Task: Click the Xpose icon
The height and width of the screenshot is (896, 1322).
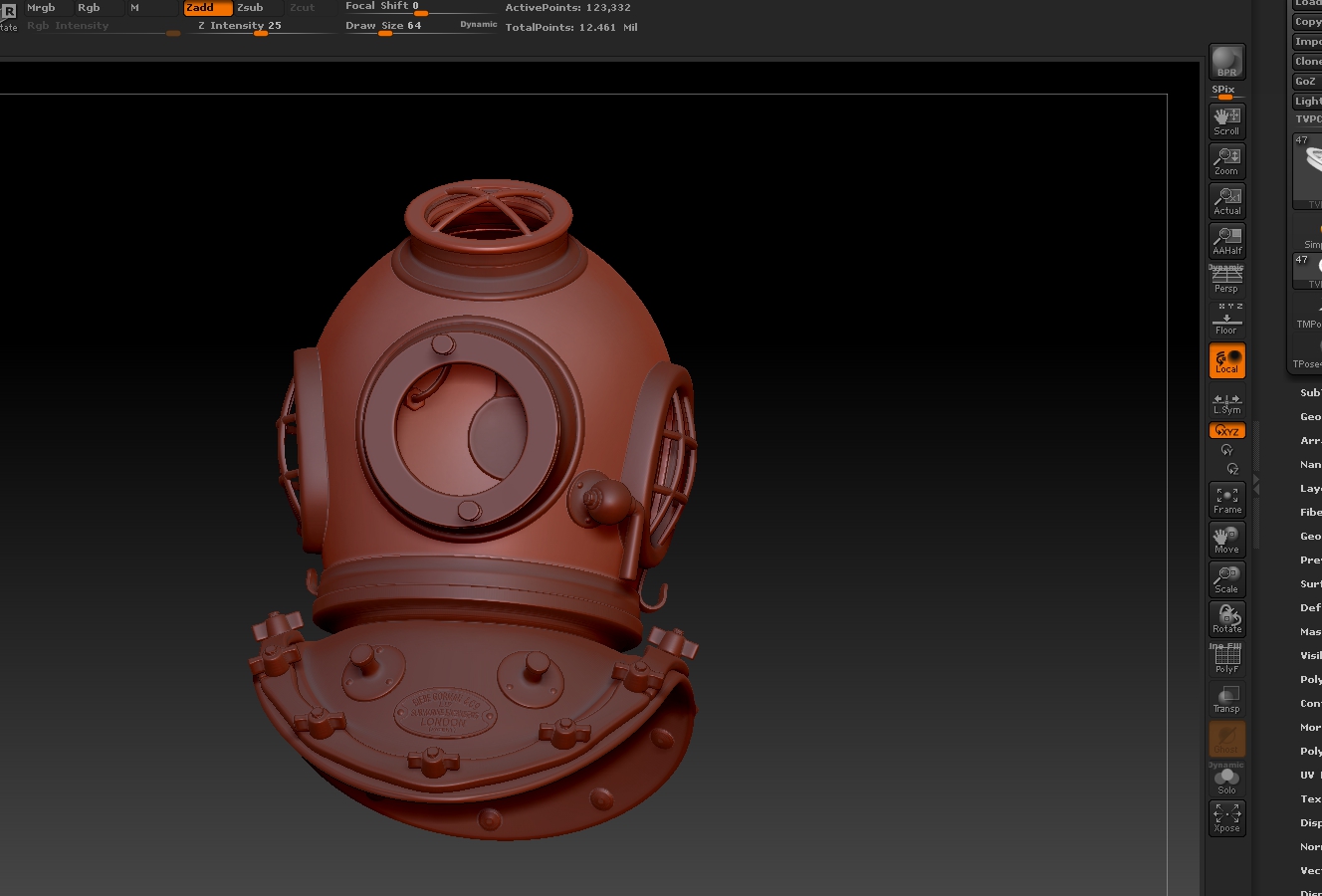Action: pos(1226,818)
